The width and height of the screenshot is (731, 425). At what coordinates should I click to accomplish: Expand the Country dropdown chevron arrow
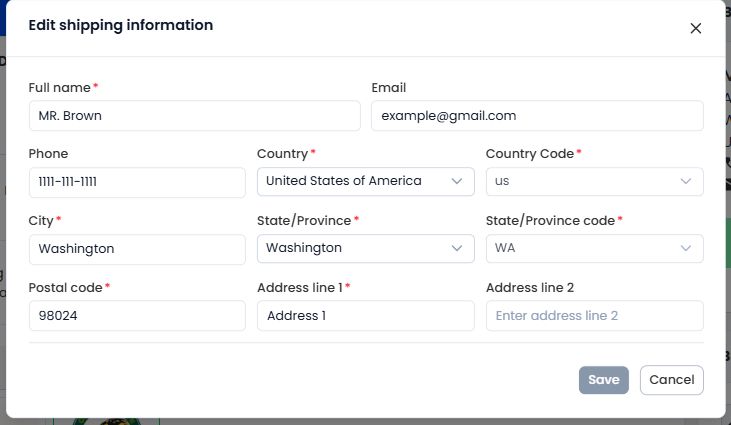click(457, 181)
